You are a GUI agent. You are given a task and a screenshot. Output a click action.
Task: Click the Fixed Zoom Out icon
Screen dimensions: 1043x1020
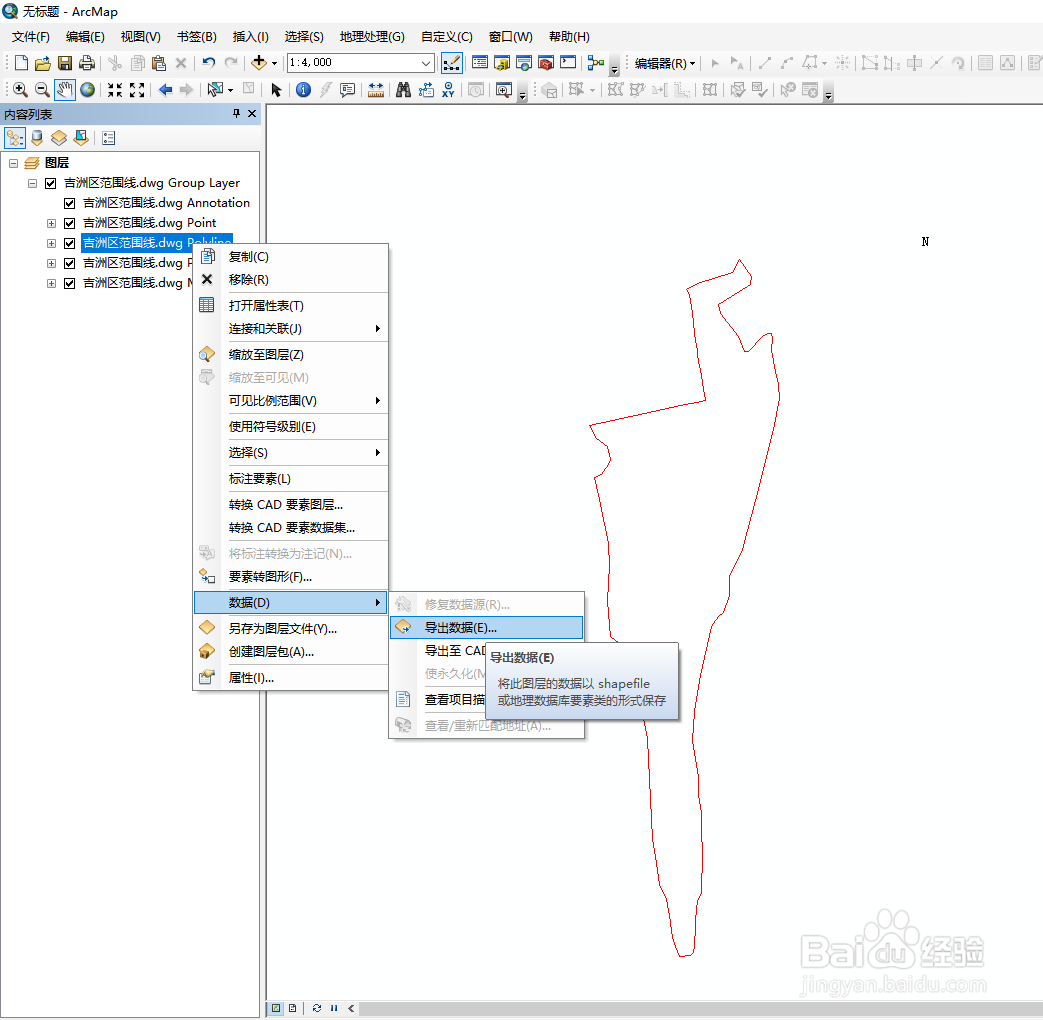click(137, 90)
